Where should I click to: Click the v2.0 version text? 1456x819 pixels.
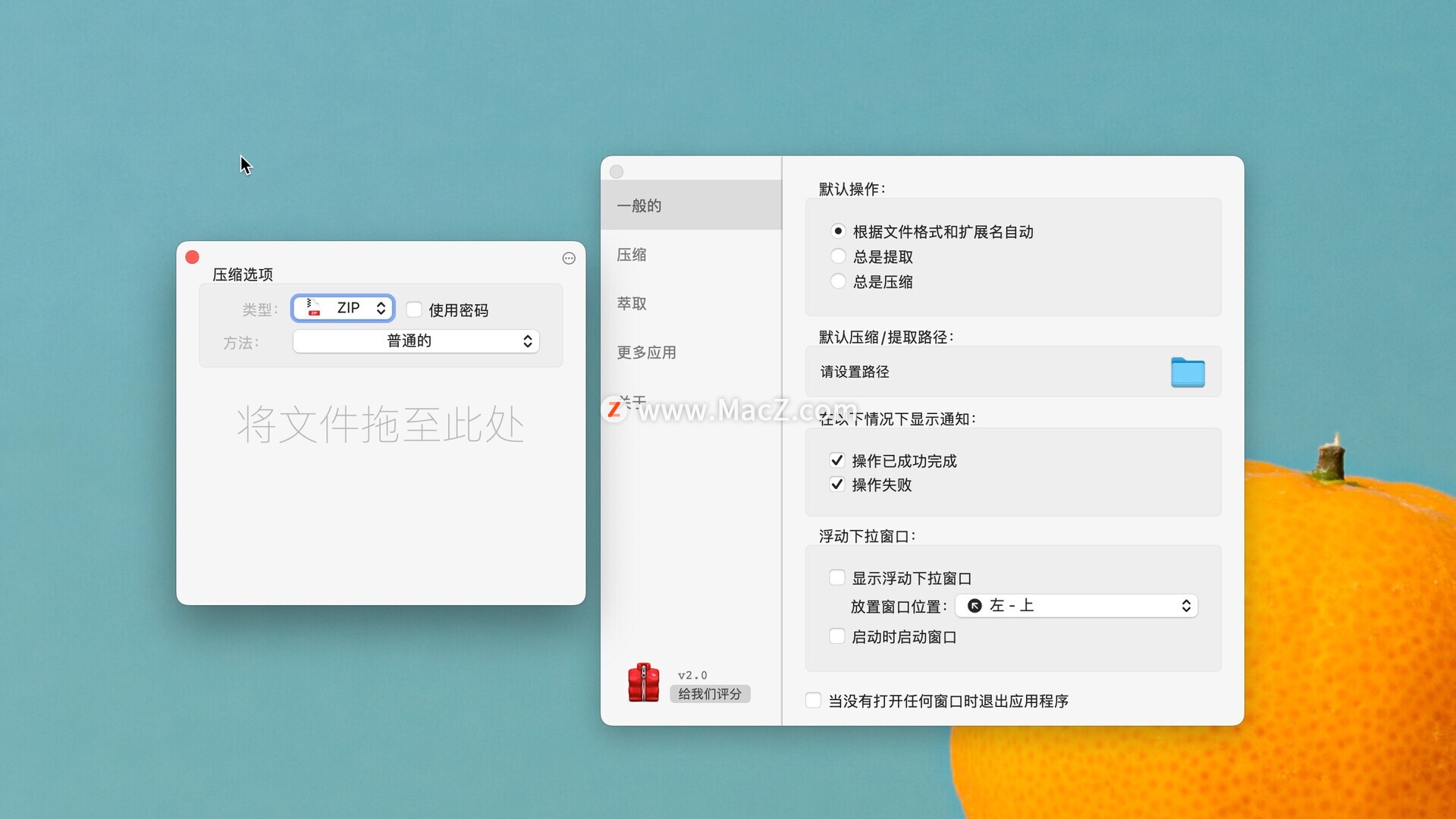click(x=692, y=675)
